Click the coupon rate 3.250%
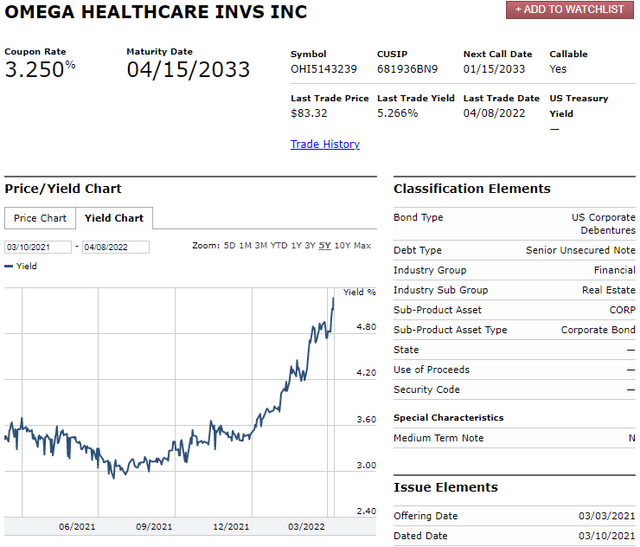The width and height of the screenshot is (640, 547). (40, 69)
